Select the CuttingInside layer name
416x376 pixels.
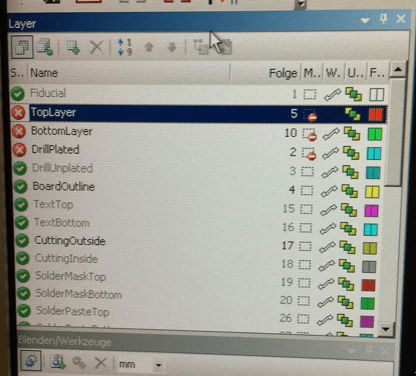point(66,258)
